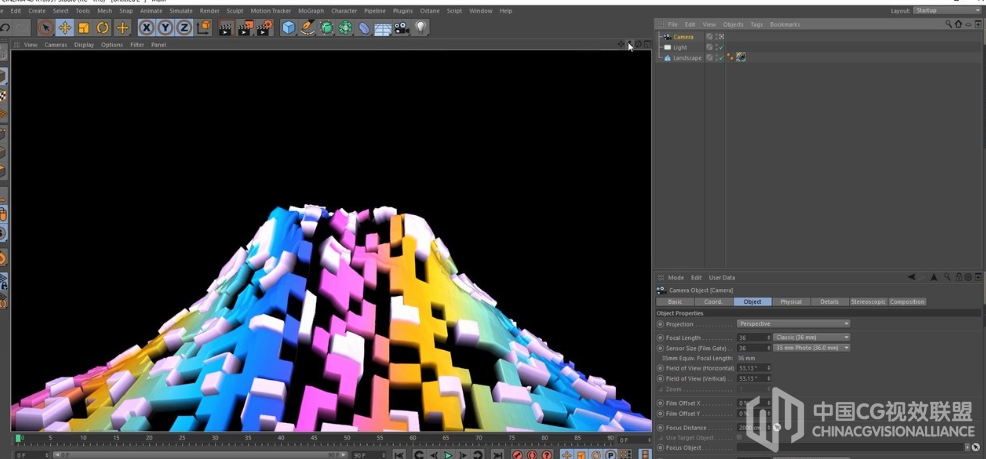This screenshot has width=986, height=459.
Task: Select the Move tool
Action: (x=65, y=28)
